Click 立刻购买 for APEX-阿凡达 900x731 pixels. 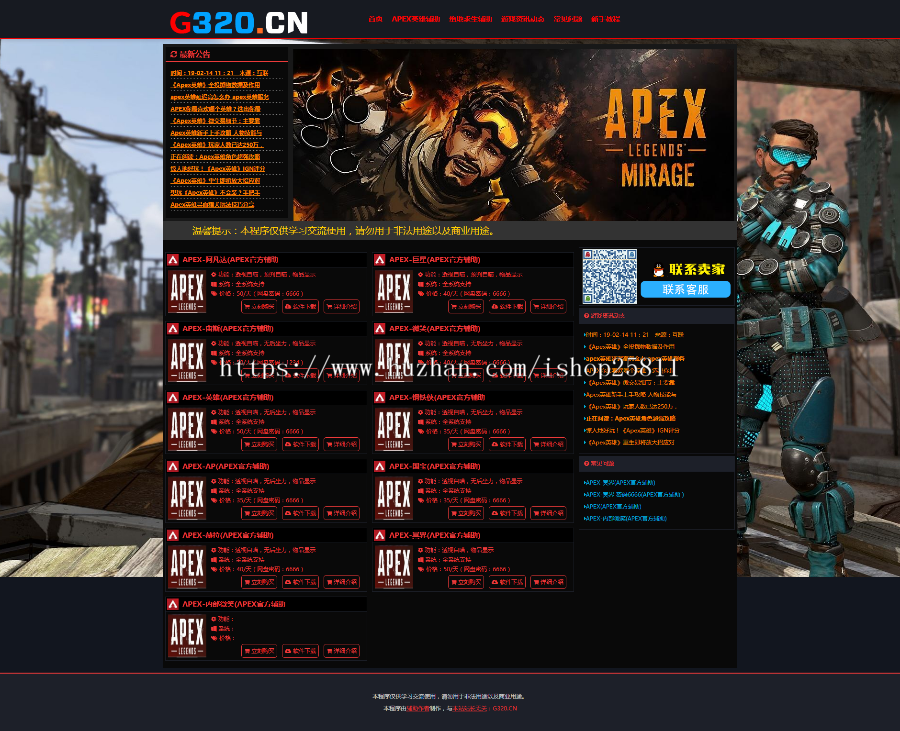(259, 306)
